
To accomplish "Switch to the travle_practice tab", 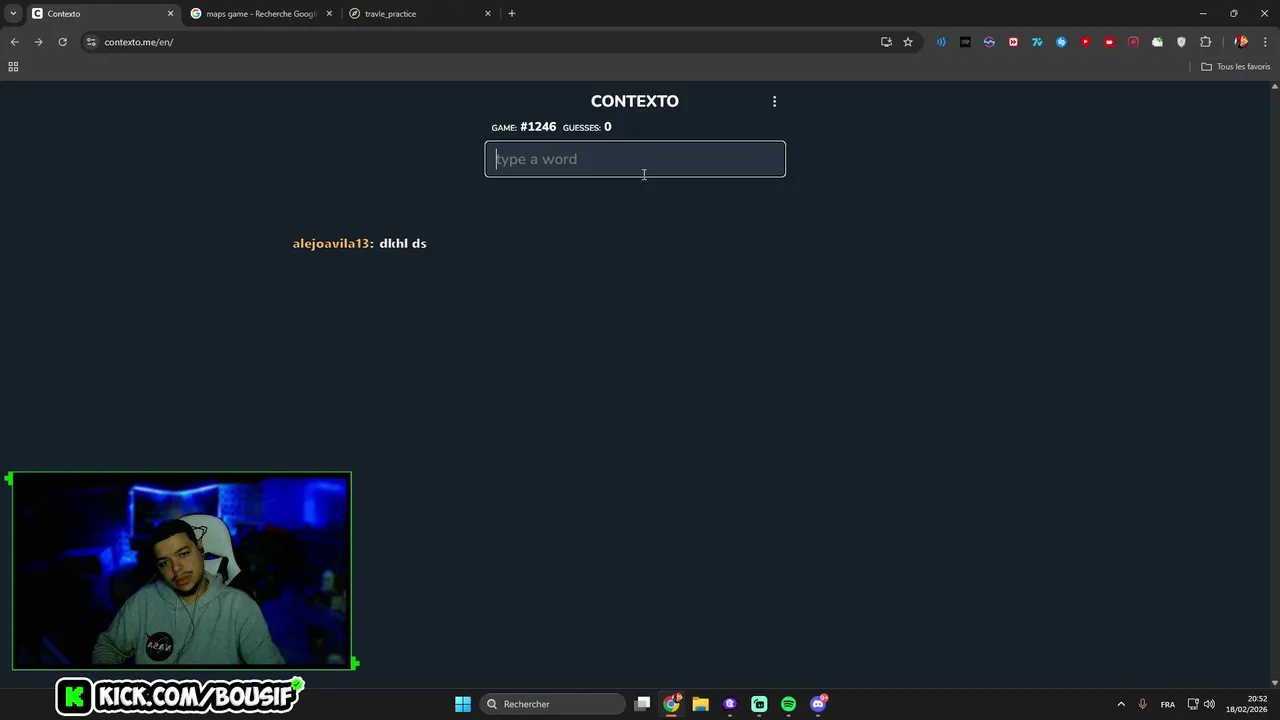I will (420, 14).
